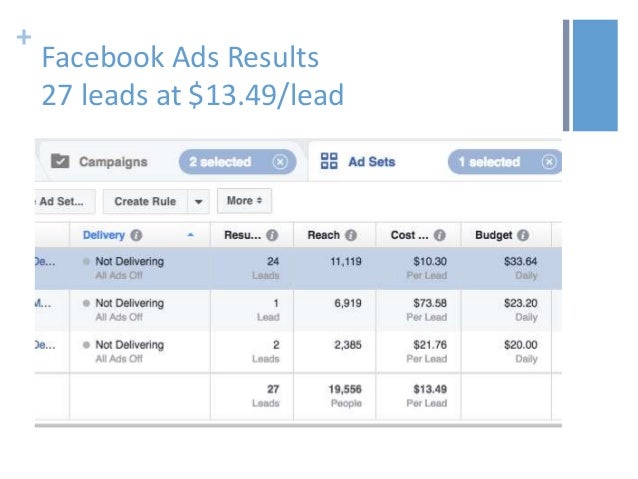Image resolution: width=638 pixels, height=479 pixels.
Task: Open the Ad Sets tab
Action: 371,162
